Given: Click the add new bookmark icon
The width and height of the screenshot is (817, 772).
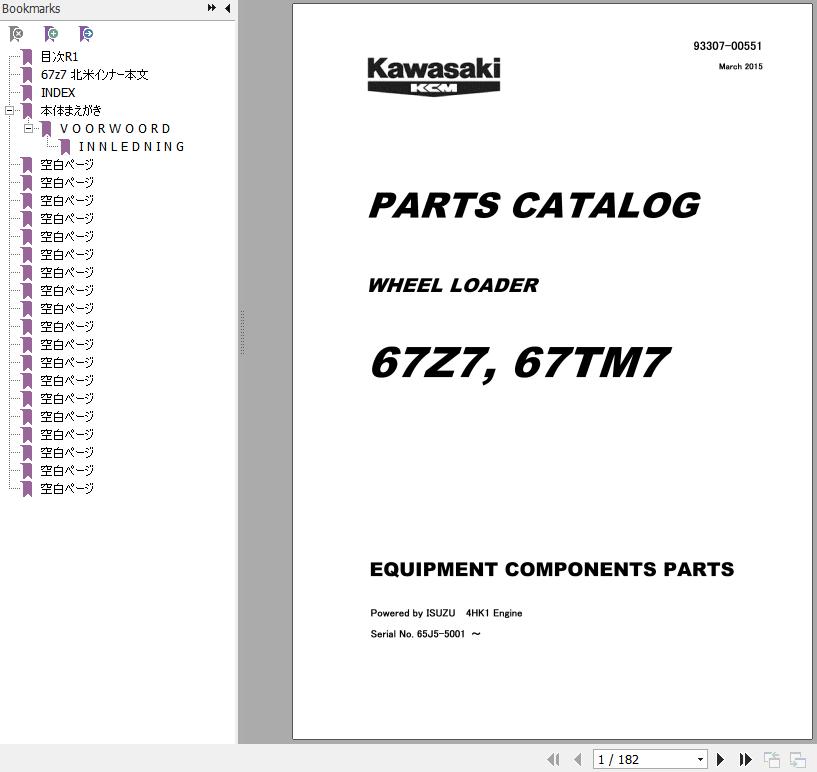Looking at the screenshot, I should (51, 34).
